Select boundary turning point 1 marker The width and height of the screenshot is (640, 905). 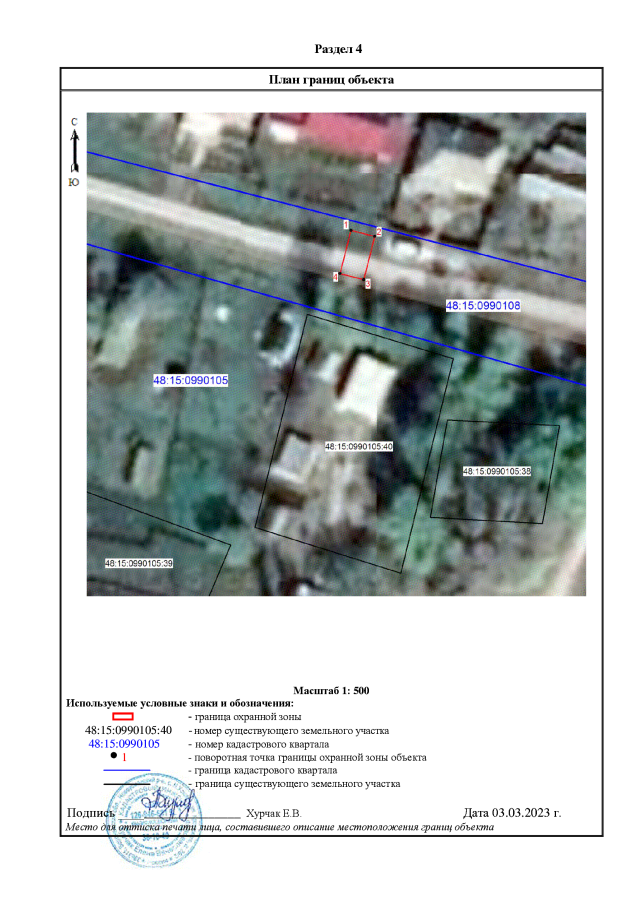pyautogui.click(x=351, y=230)
